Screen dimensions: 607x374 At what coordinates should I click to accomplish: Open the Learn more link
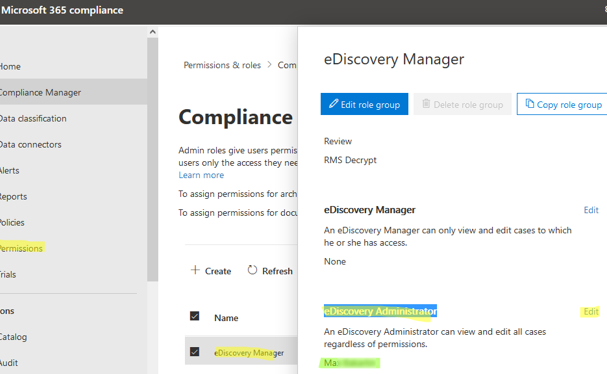click(201, 175)
